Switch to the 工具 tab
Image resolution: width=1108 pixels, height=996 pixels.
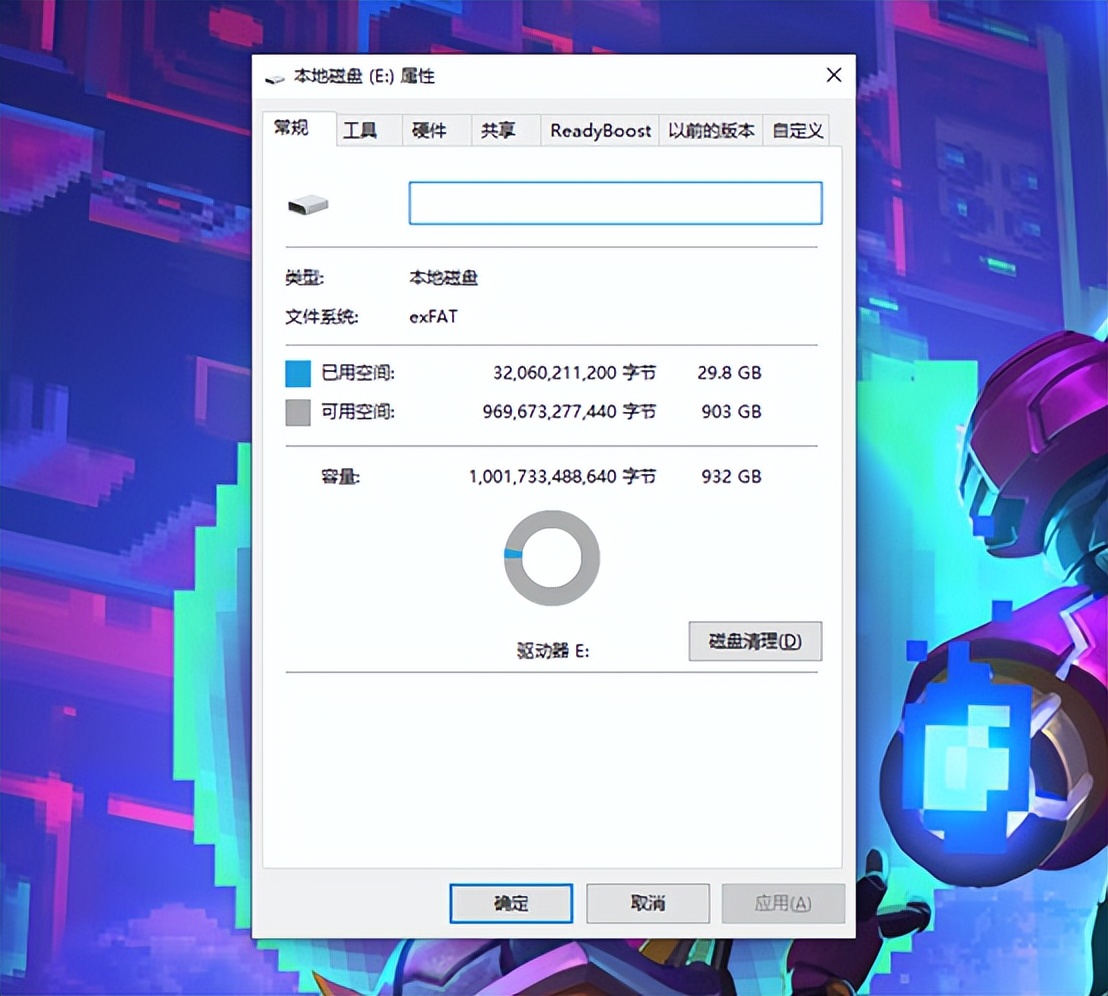369,131
